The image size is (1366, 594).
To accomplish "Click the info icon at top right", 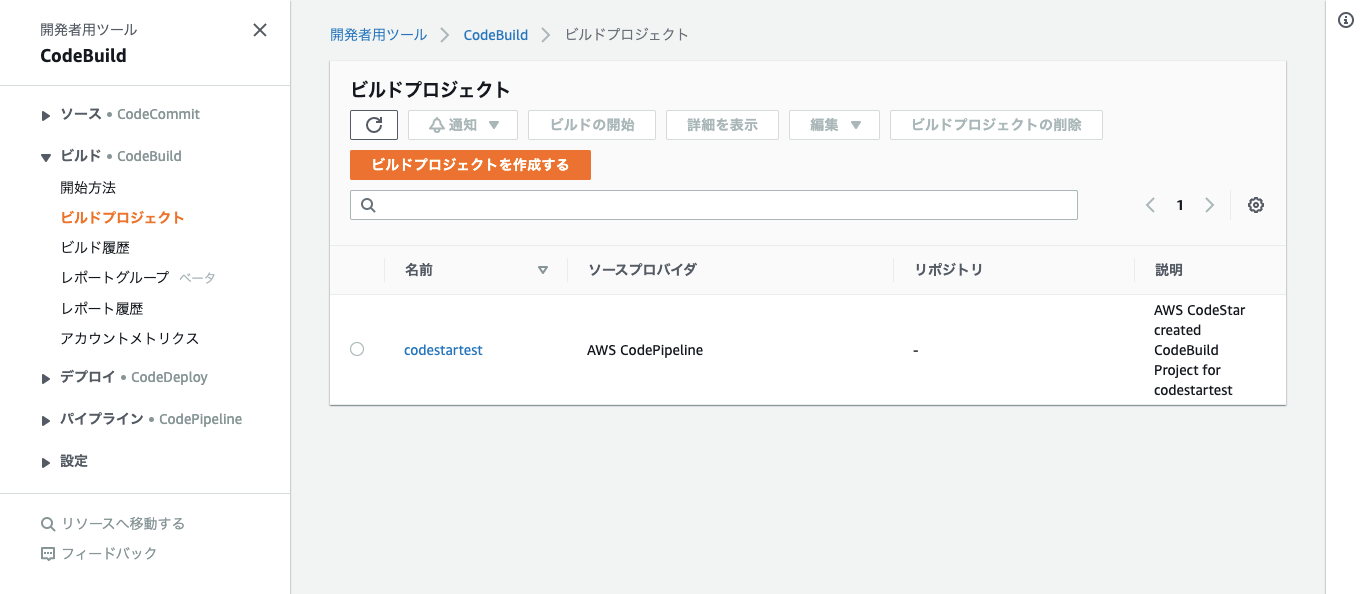I will point(1346,21).
